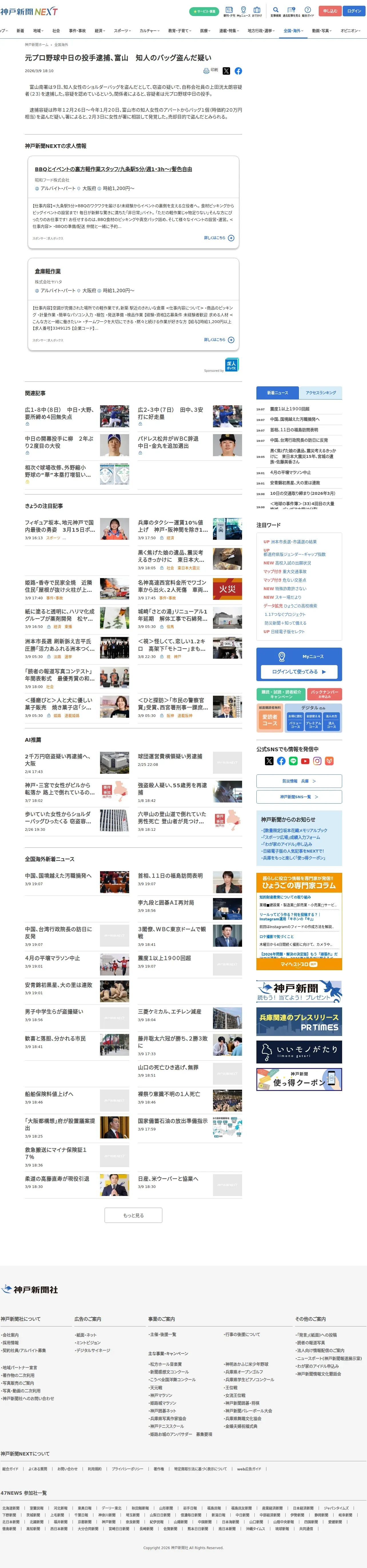This screenshot has width=367, height=1568.
Task: Expand the 教育・子育て navigation dropdown
Action: click(180, 30)
